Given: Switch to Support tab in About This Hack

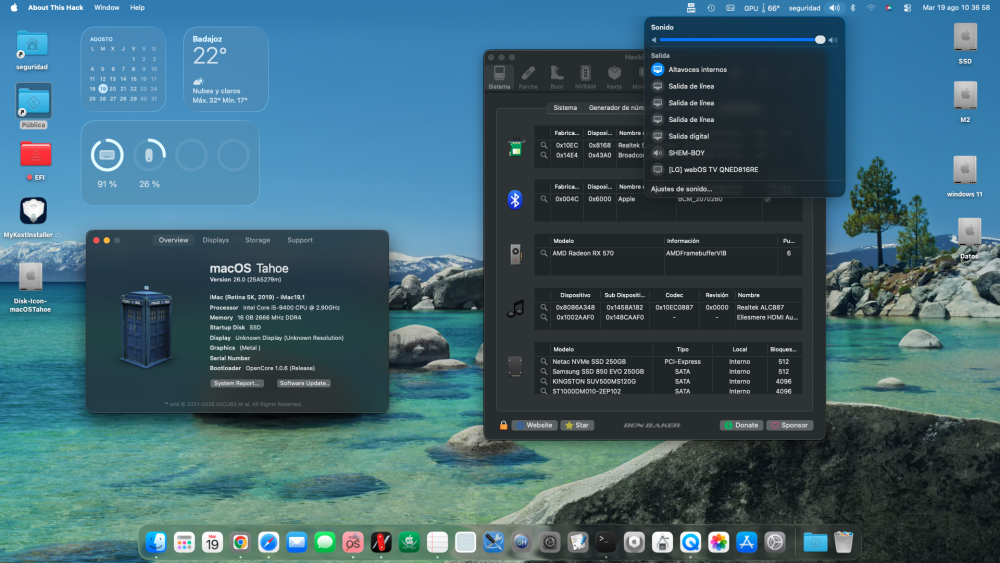Looking at the screenshot, I should (300, 240).
